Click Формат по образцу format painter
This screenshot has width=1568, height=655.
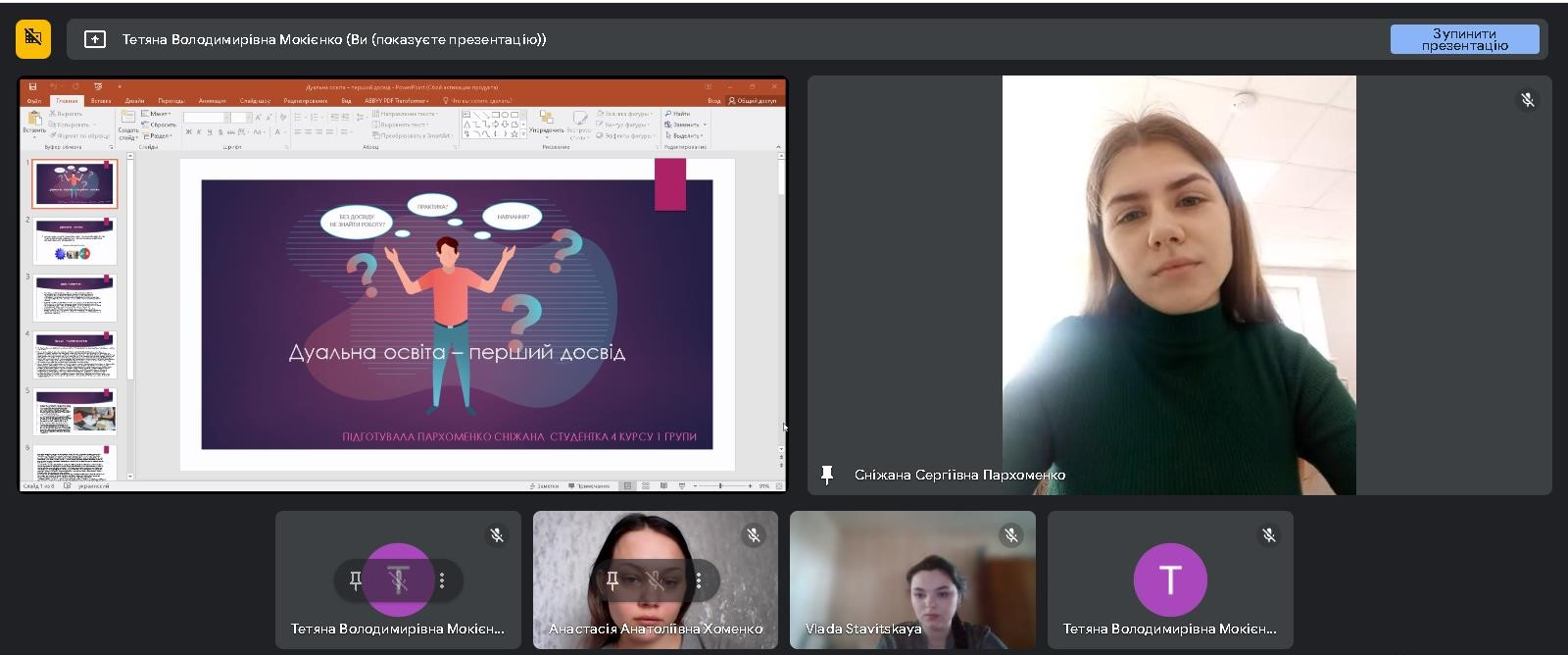click(x=78, y=135)
